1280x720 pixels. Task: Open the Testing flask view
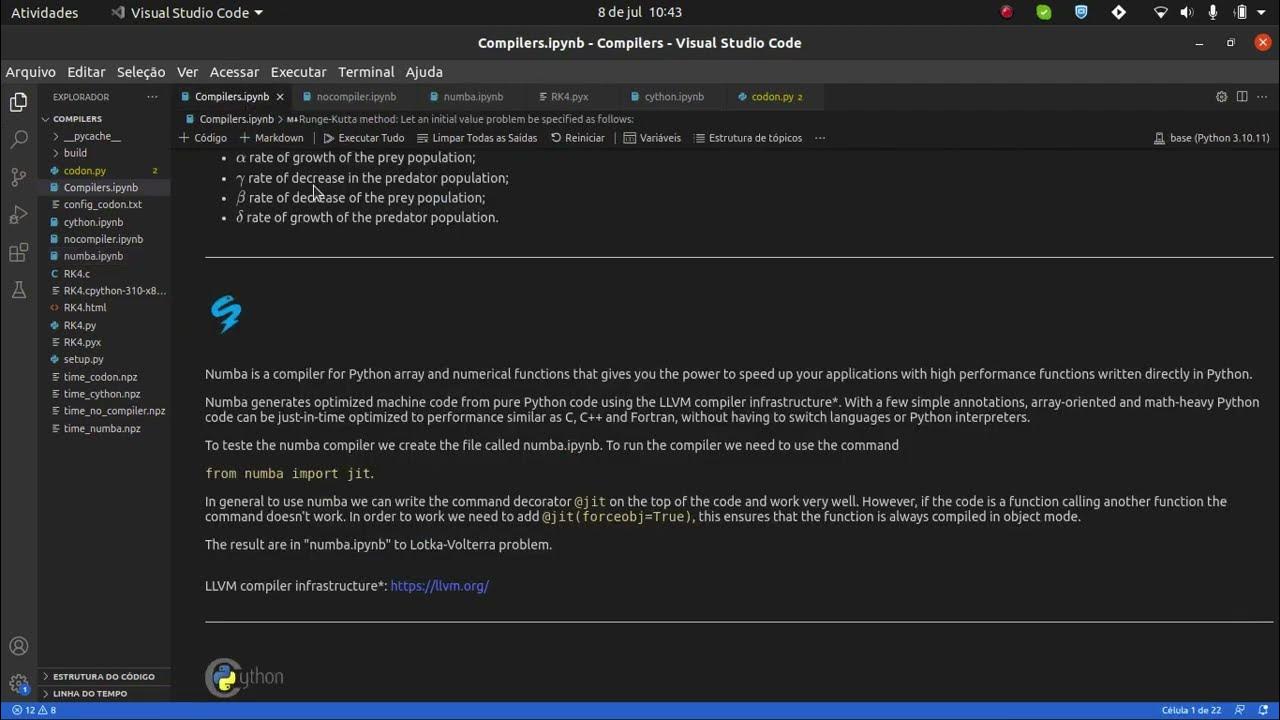coord(18,291)
